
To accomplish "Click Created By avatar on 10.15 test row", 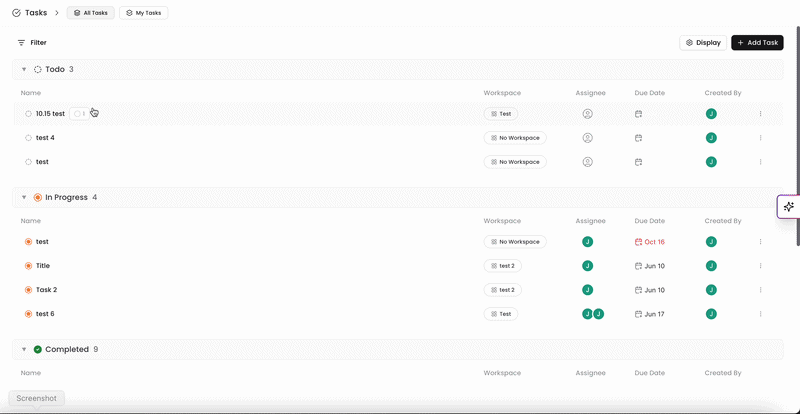I will tap(711, 114).
